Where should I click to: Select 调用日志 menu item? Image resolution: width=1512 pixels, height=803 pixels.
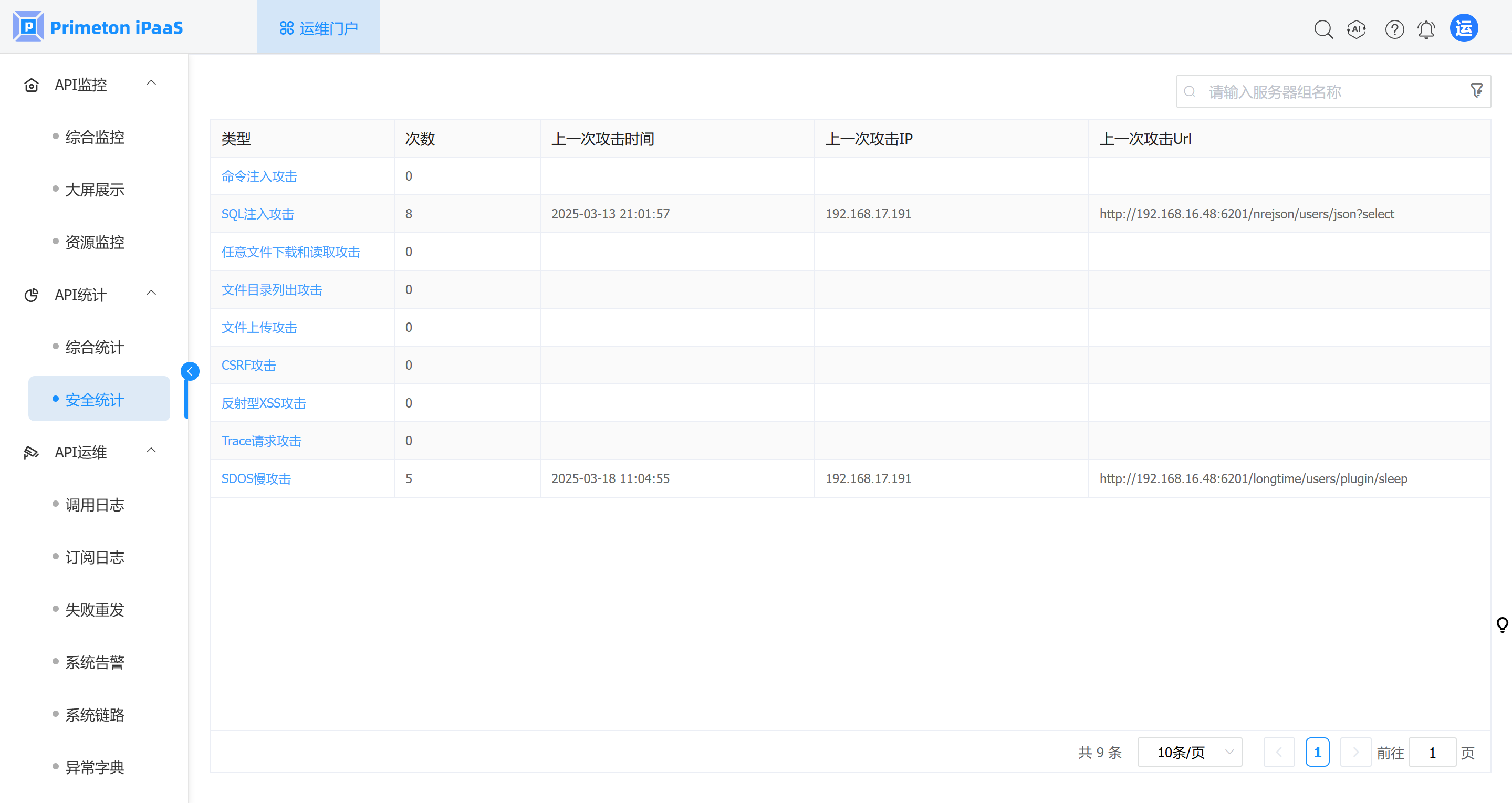point(95,504)
